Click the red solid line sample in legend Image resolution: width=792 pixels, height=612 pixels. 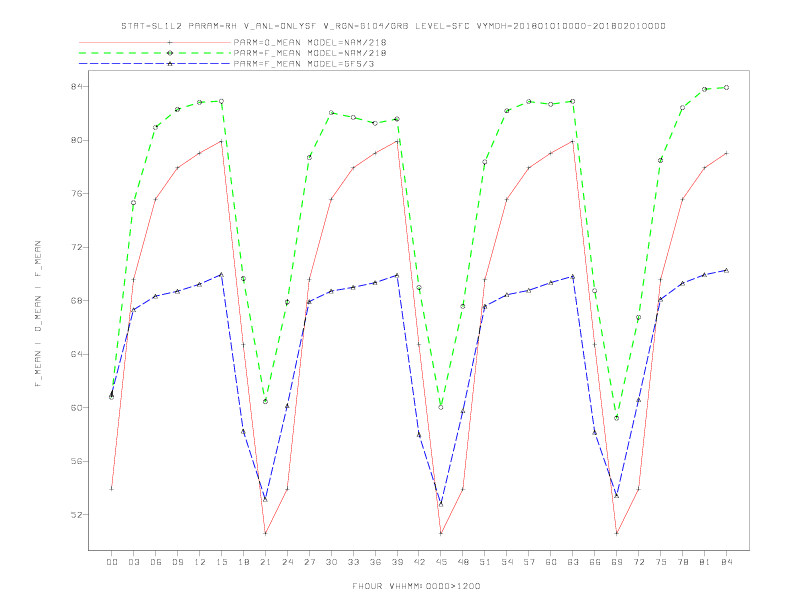[155, 42]
